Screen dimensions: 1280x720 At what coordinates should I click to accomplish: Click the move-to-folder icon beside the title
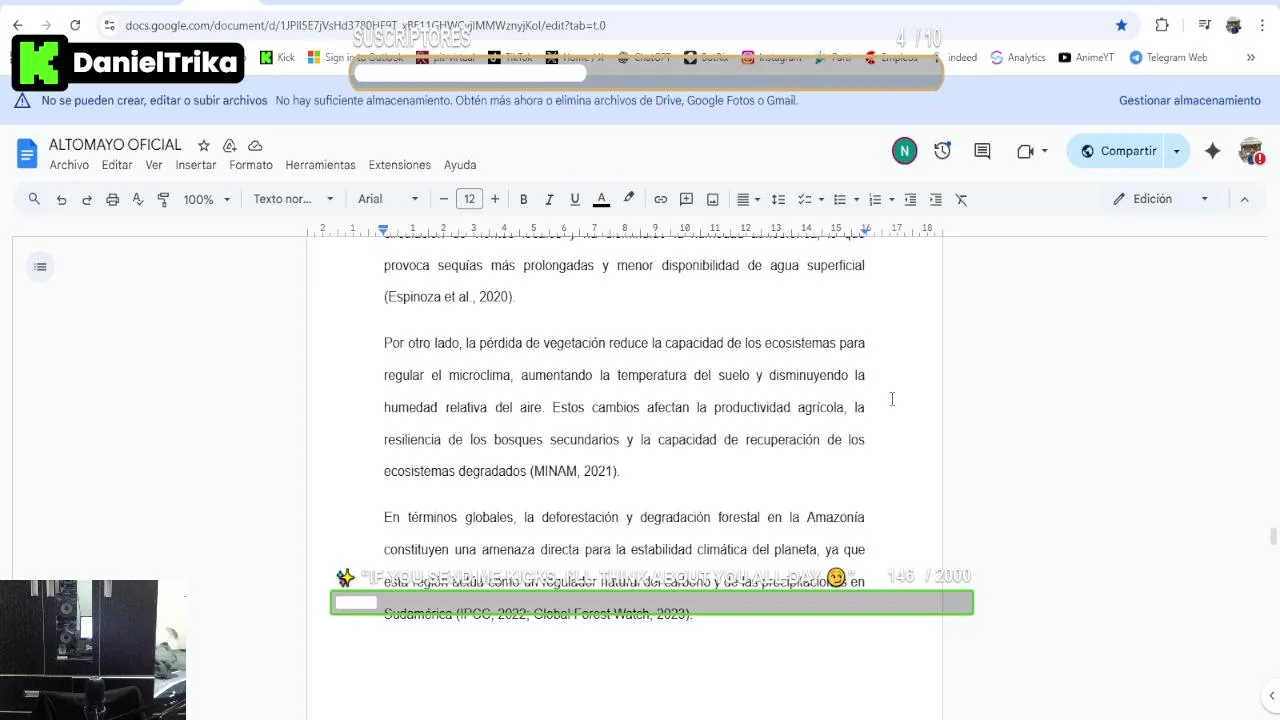(230, 145)
